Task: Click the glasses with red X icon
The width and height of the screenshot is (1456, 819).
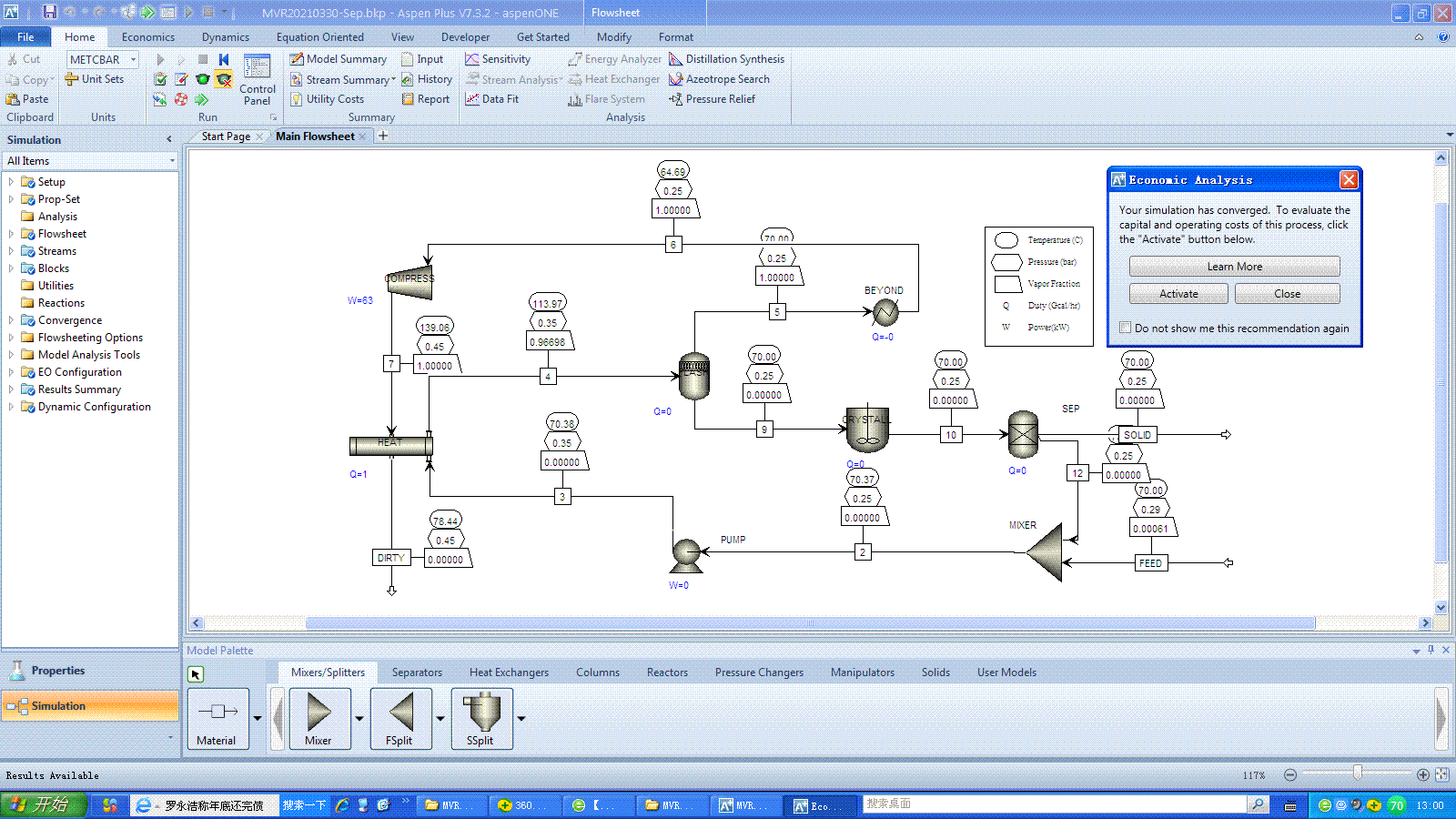Action: [224, 79]
